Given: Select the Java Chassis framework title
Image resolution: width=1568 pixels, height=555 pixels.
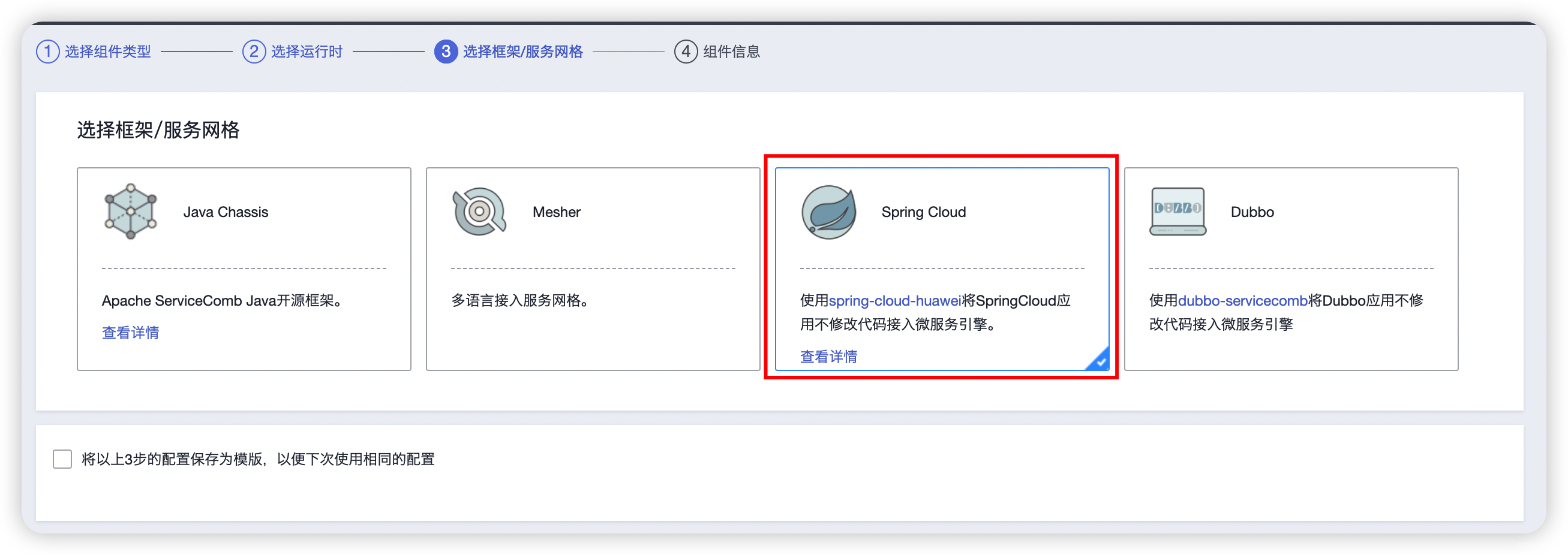Looking at the screenshot, I should pos(226,212).
